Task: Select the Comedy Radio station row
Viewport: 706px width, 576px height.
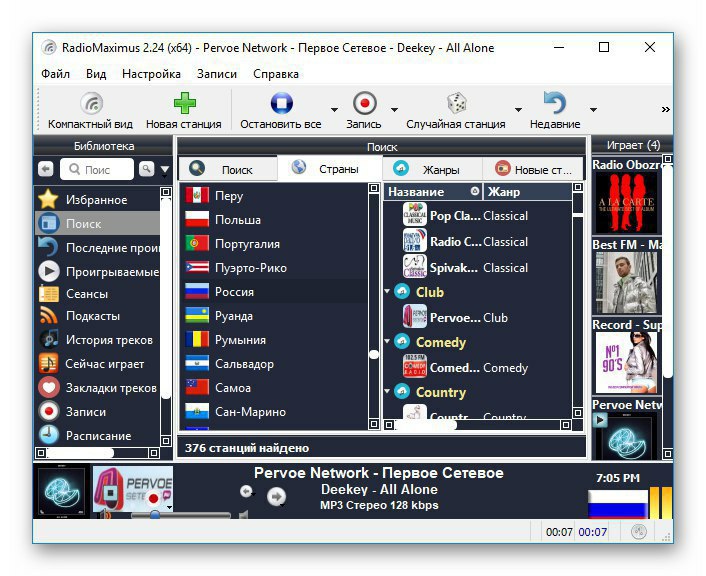Action: tap(478, 367)
